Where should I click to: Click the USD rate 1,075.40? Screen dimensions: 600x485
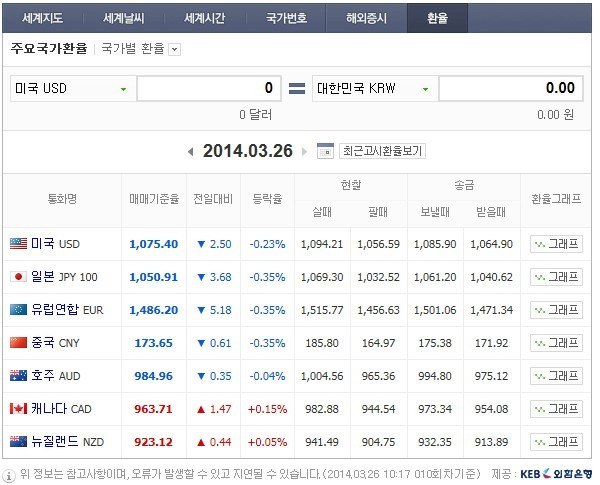click(154, 244)
